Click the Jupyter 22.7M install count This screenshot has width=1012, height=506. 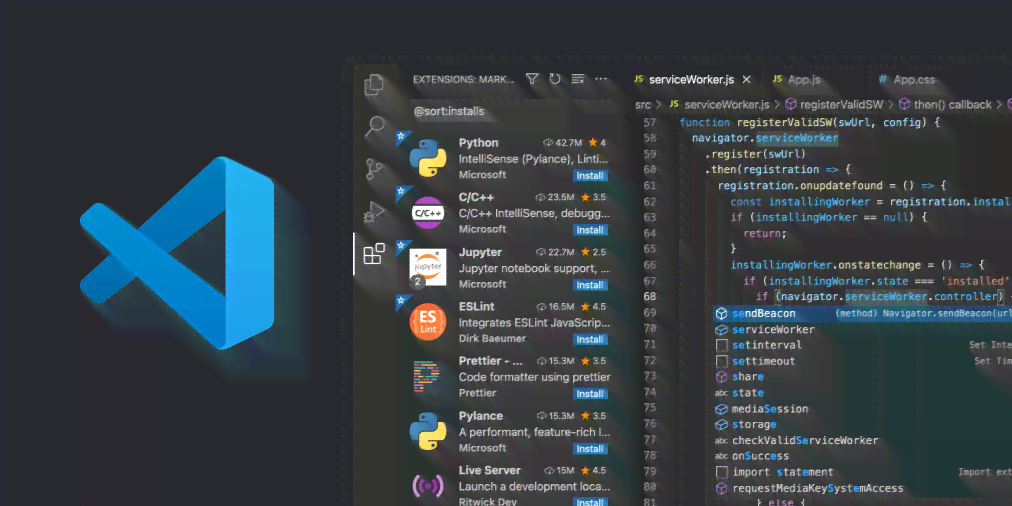555,252
